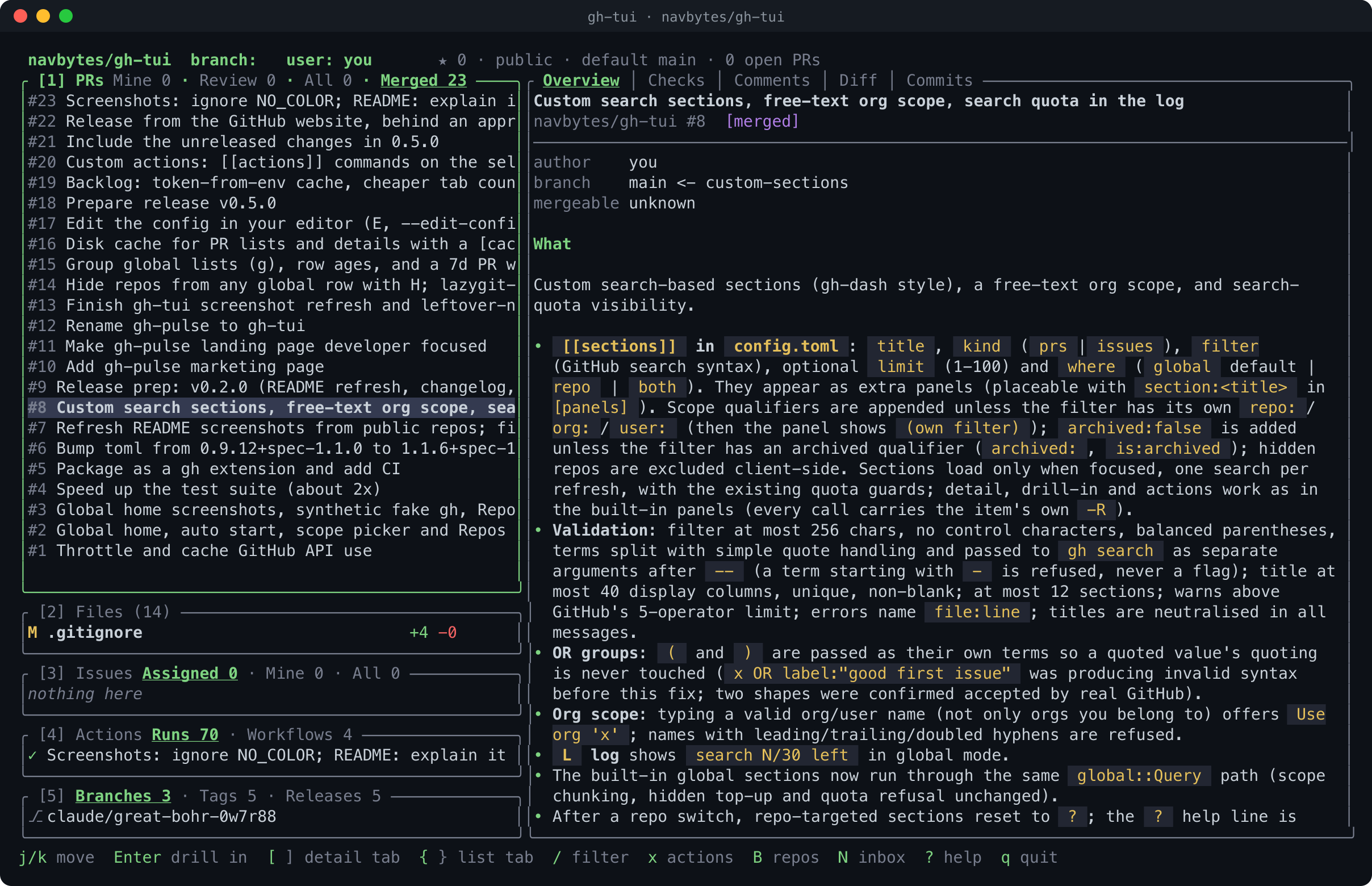Select PR #18 Prepare release v0.5.0
This screenshot has height=886, width=1372.
coord(271,203)
